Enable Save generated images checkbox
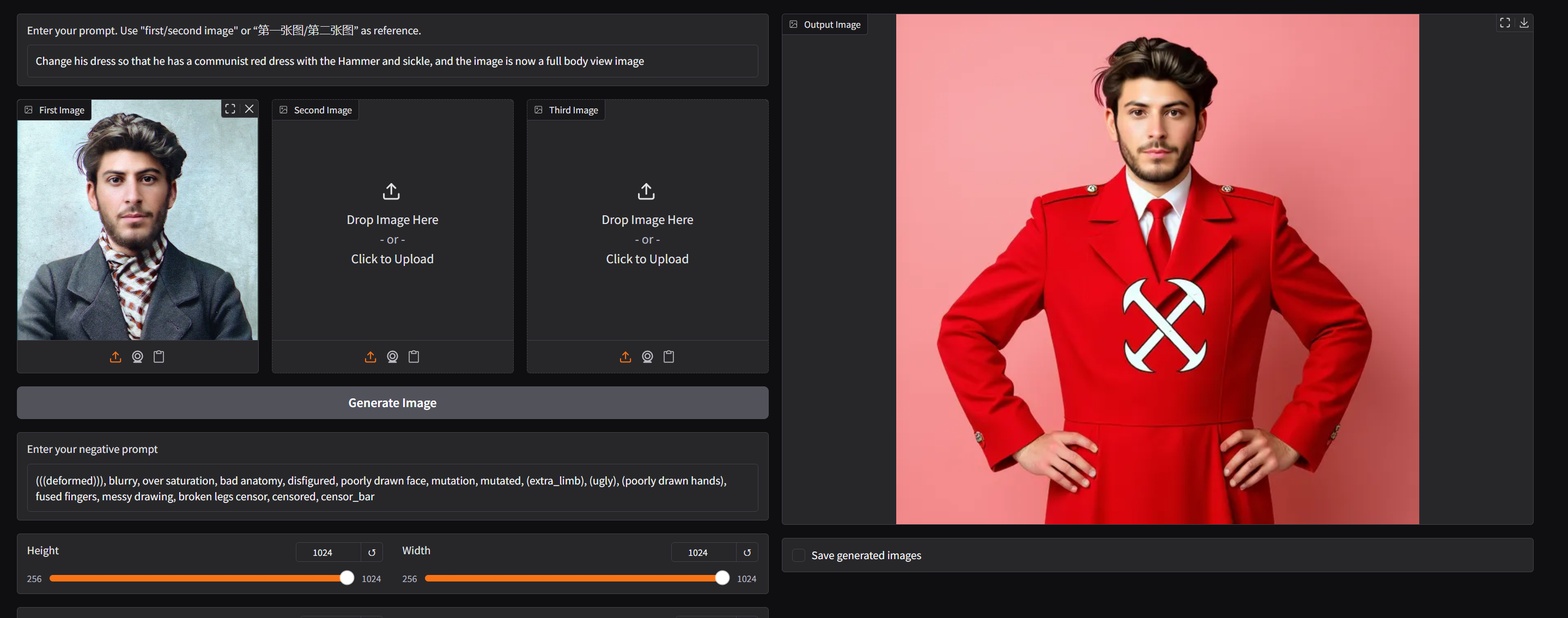Viewport: 1568px width, 618px height. tap(799, 555)
